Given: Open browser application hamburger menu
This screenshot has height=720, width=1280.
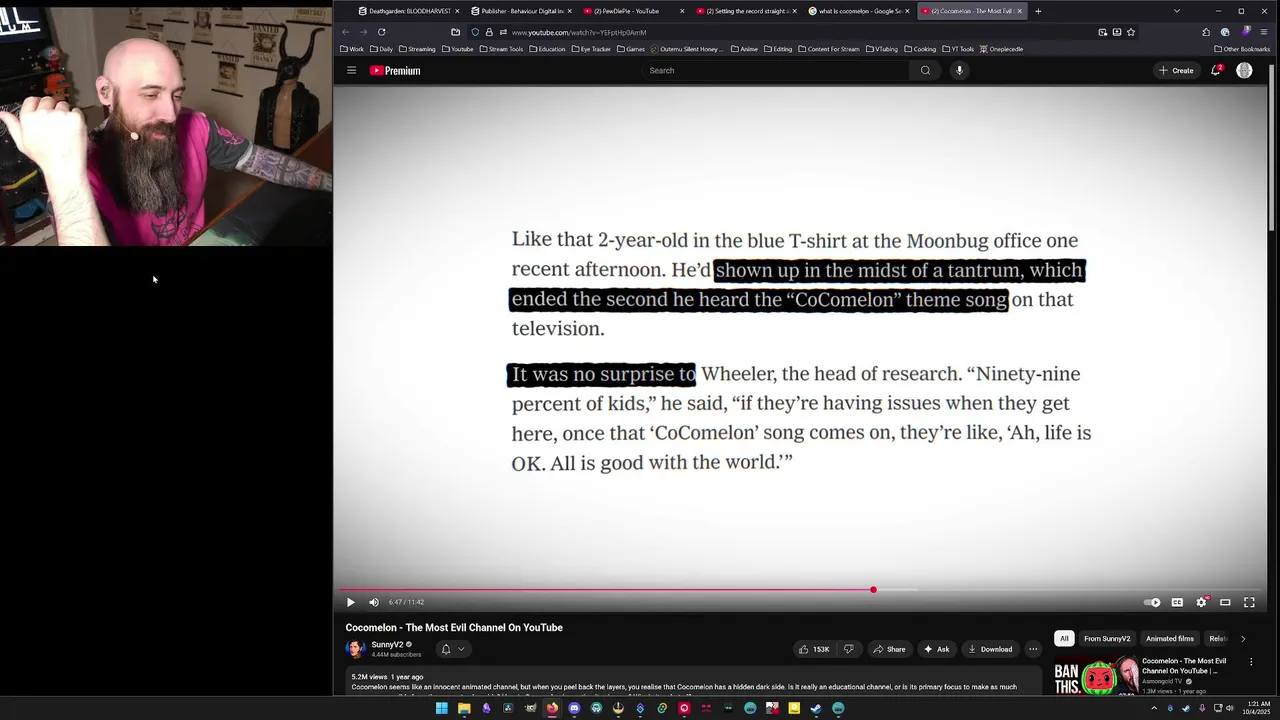Looking at the screenshot, I should 1264,32.
